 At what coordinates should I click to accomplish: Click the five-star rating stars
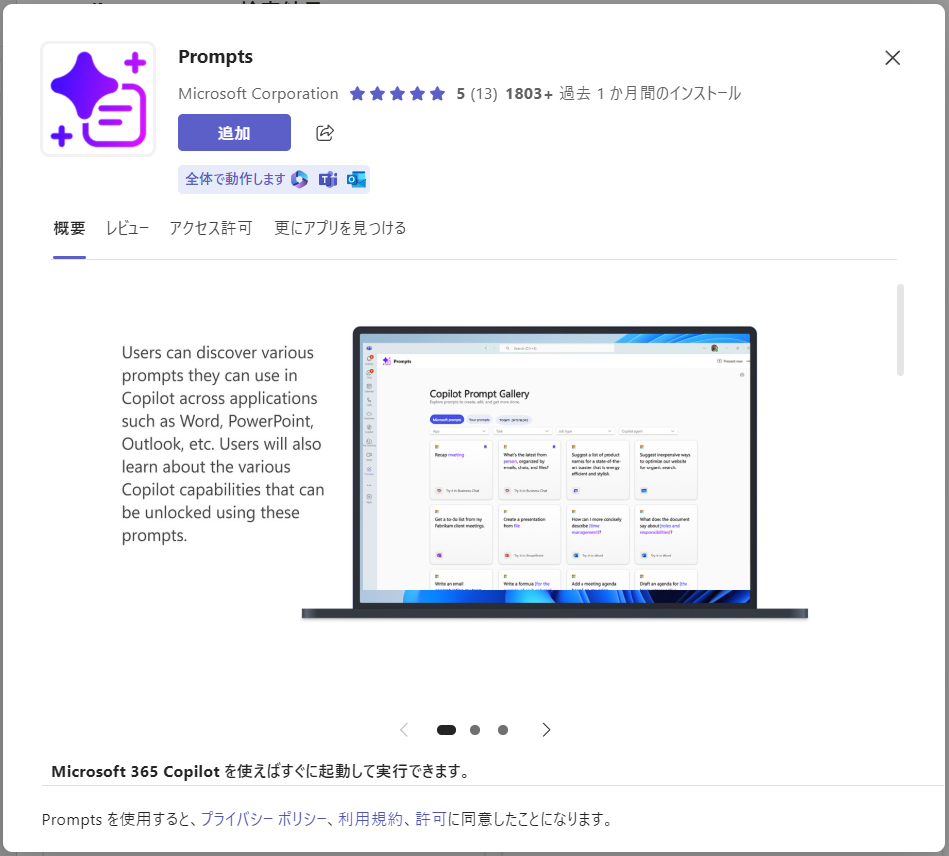pos(398,94)
